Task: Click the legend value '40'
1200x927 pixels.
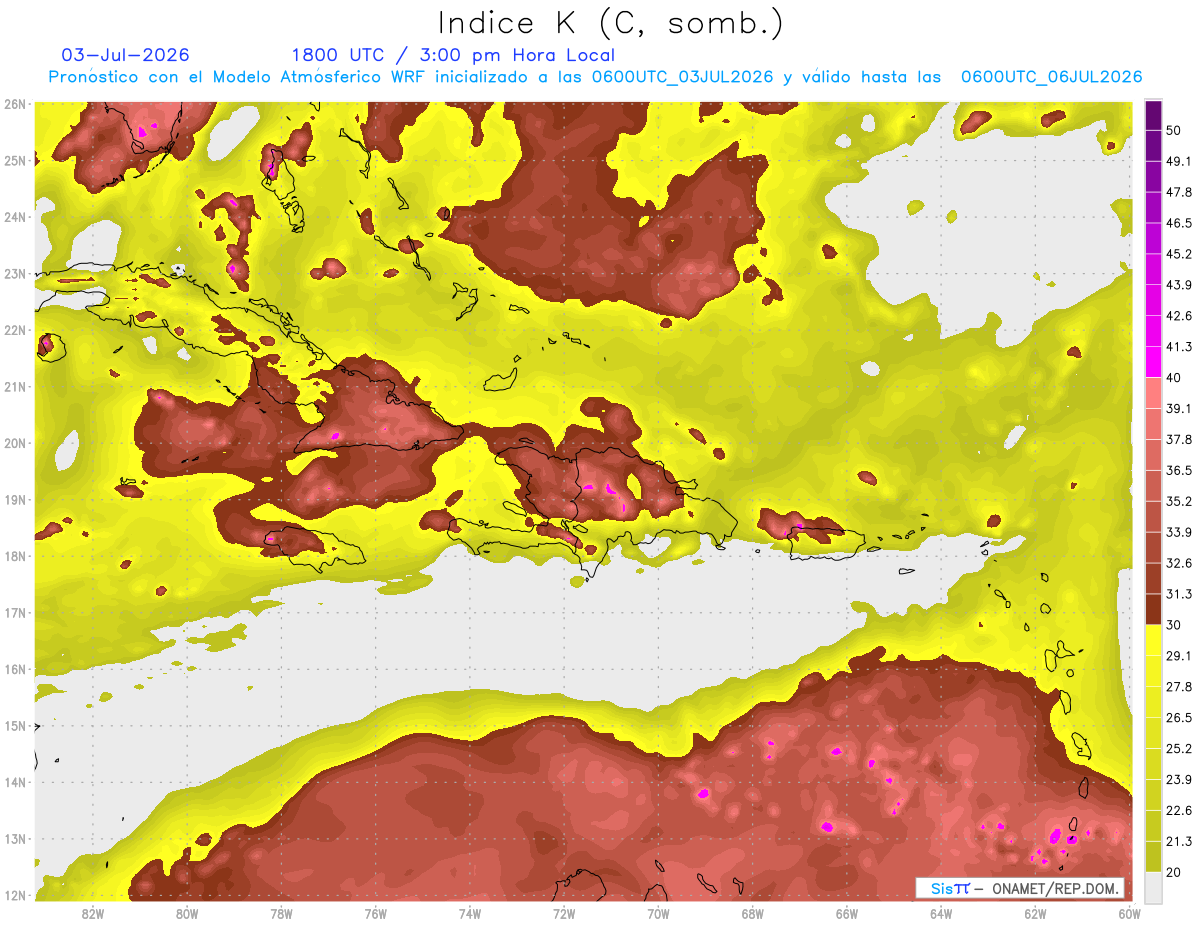Action: pos(1174,378)
